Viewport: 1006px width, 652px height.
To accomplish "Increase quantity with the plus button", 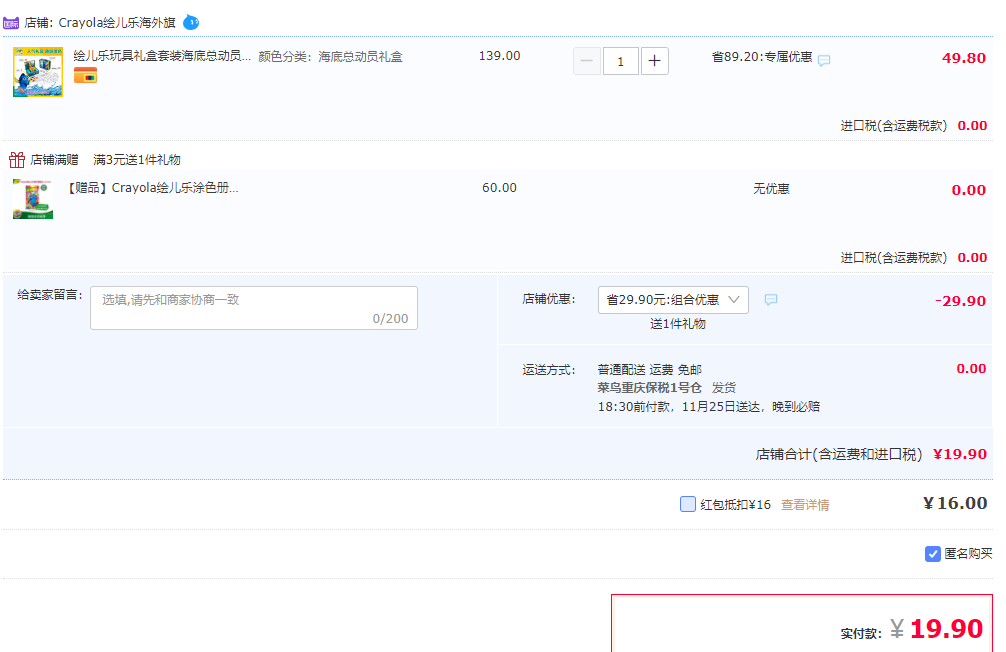I will click(654, 61).
